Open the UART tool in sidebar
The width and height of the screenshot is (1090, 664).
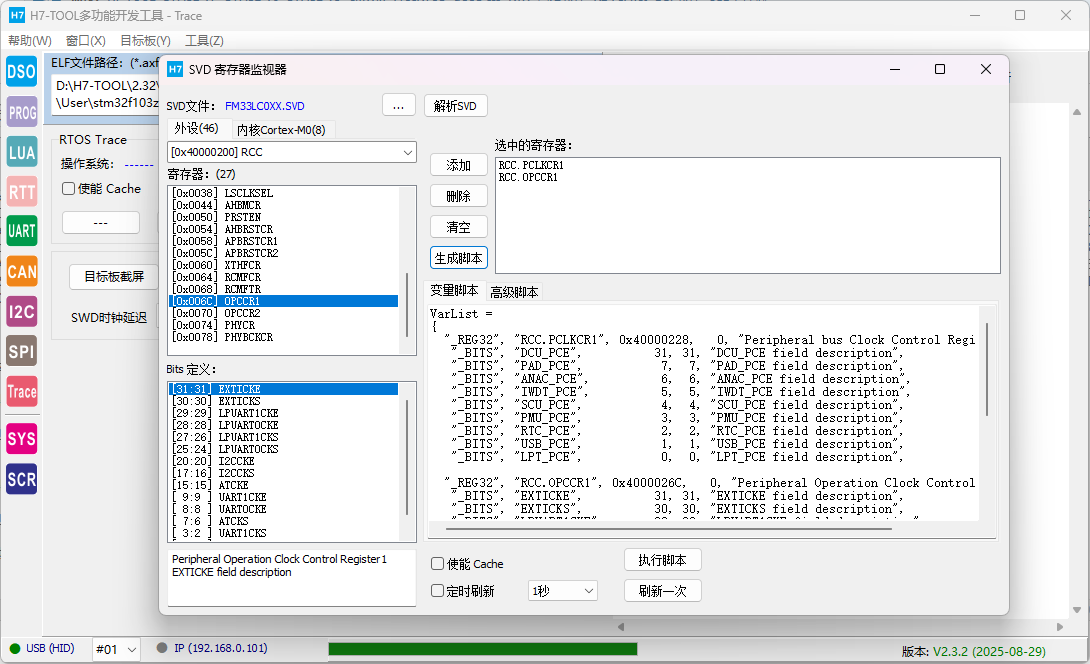point(22,231)
